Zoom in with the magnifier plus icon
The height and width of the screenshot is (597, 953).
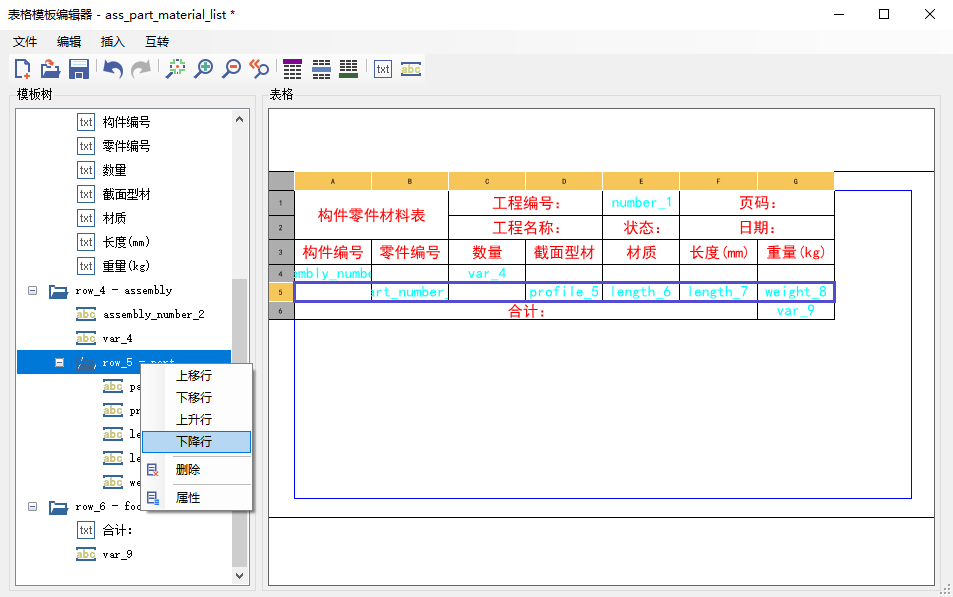(x=204, y=69)
